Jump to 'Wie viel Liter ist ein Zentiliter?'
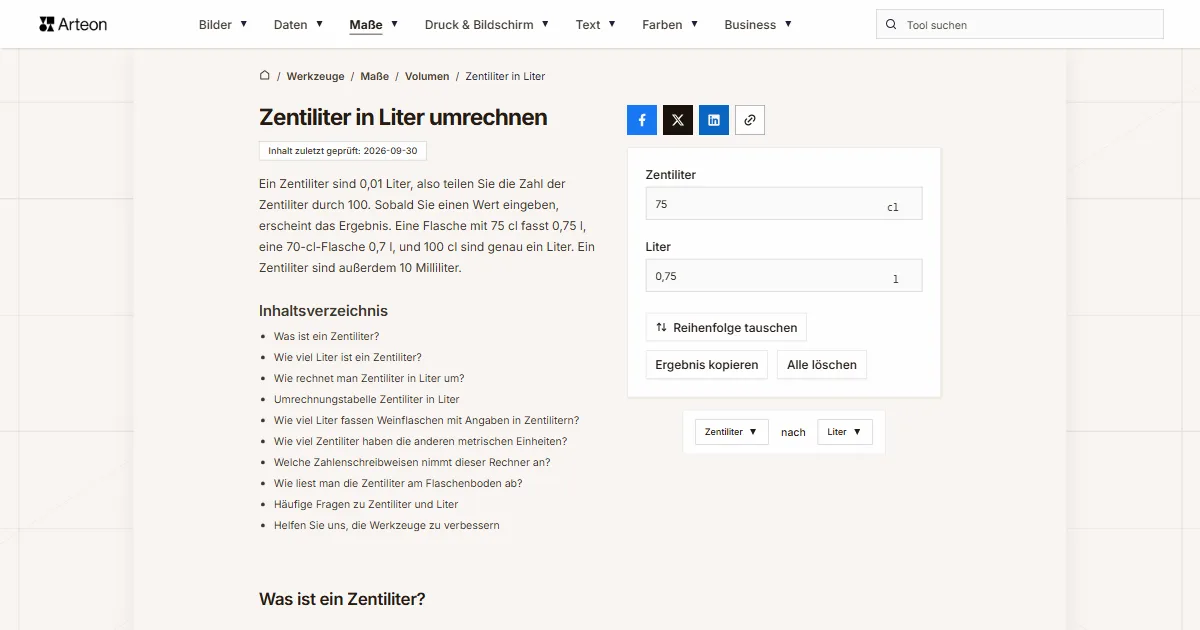This screenshot has height=630, width=1200. [x=348, y=357]
